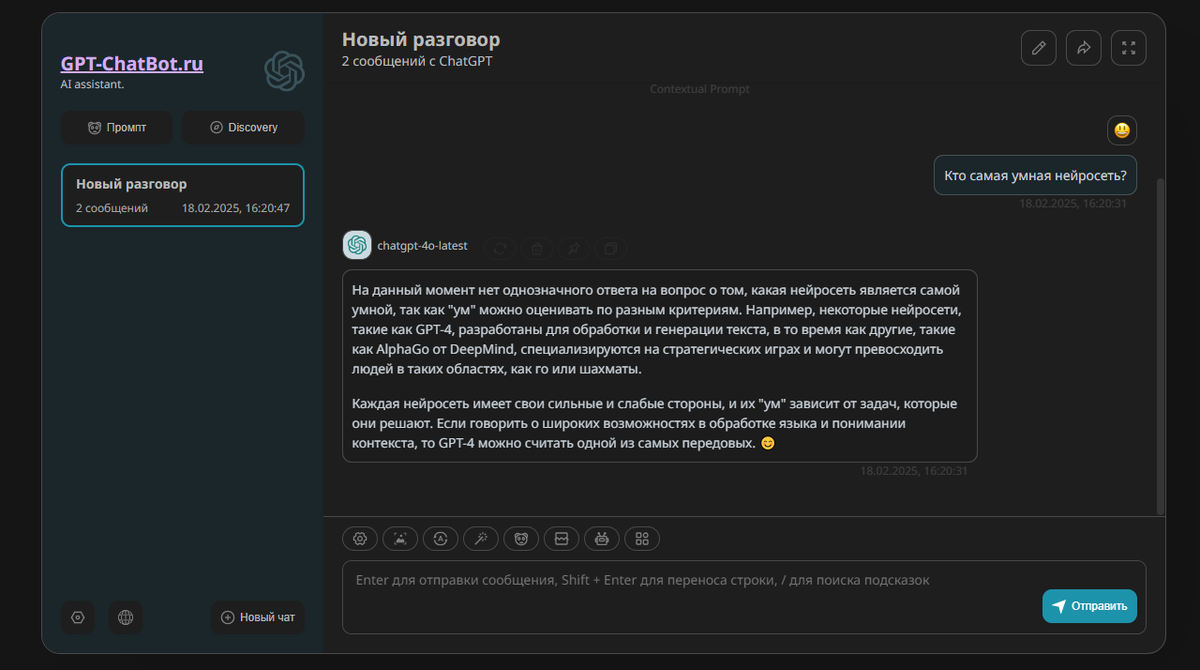
Task: Send the message with Отправить button
Action: click(1089, 606)
